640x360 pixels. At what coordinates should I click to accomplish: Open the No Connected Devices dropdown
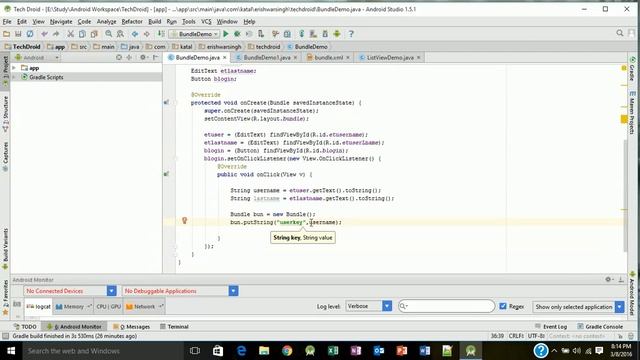pos(70,291)
